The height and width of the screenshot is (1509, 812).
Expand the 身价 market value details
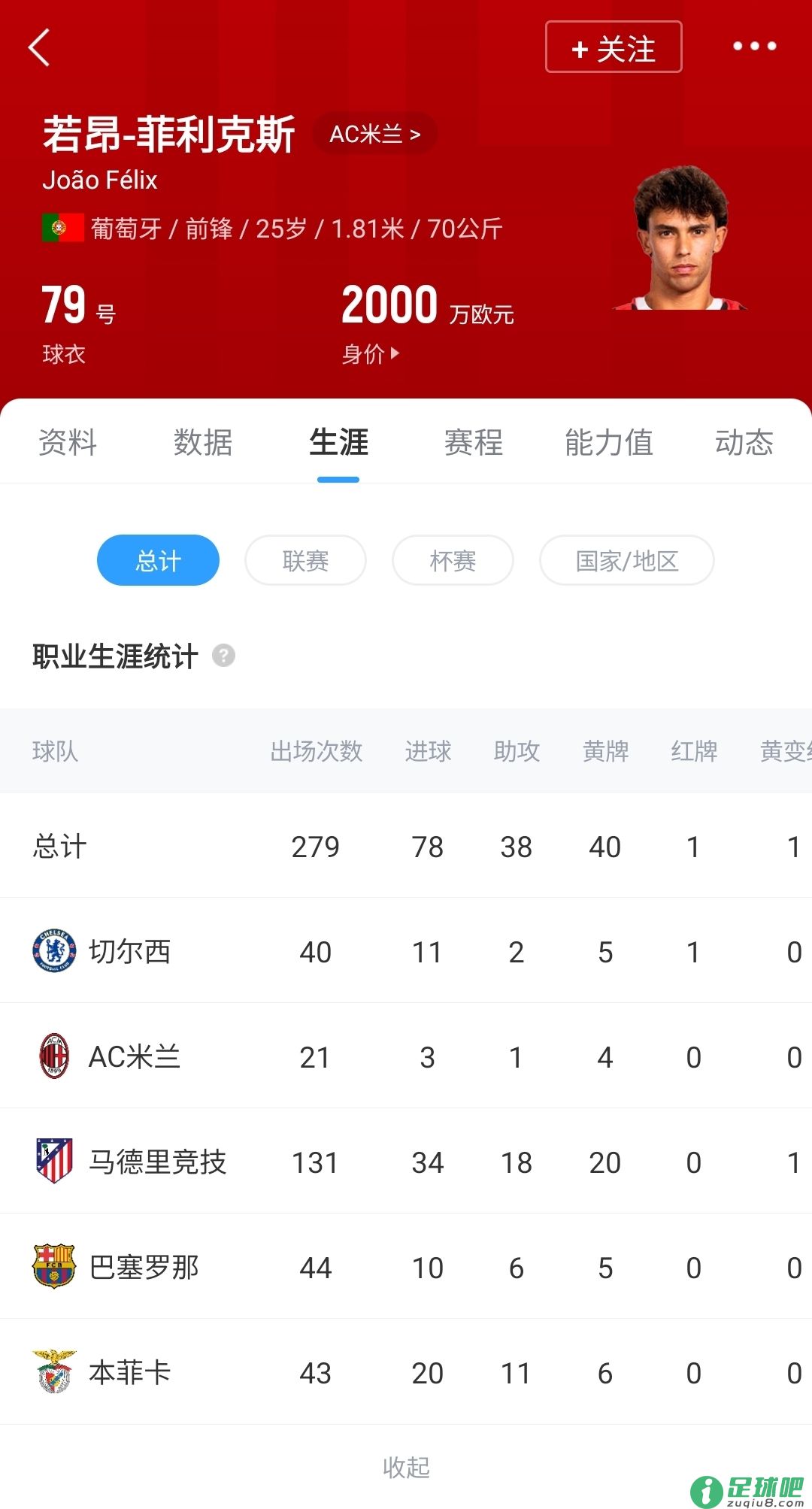[x=371, y=353]
